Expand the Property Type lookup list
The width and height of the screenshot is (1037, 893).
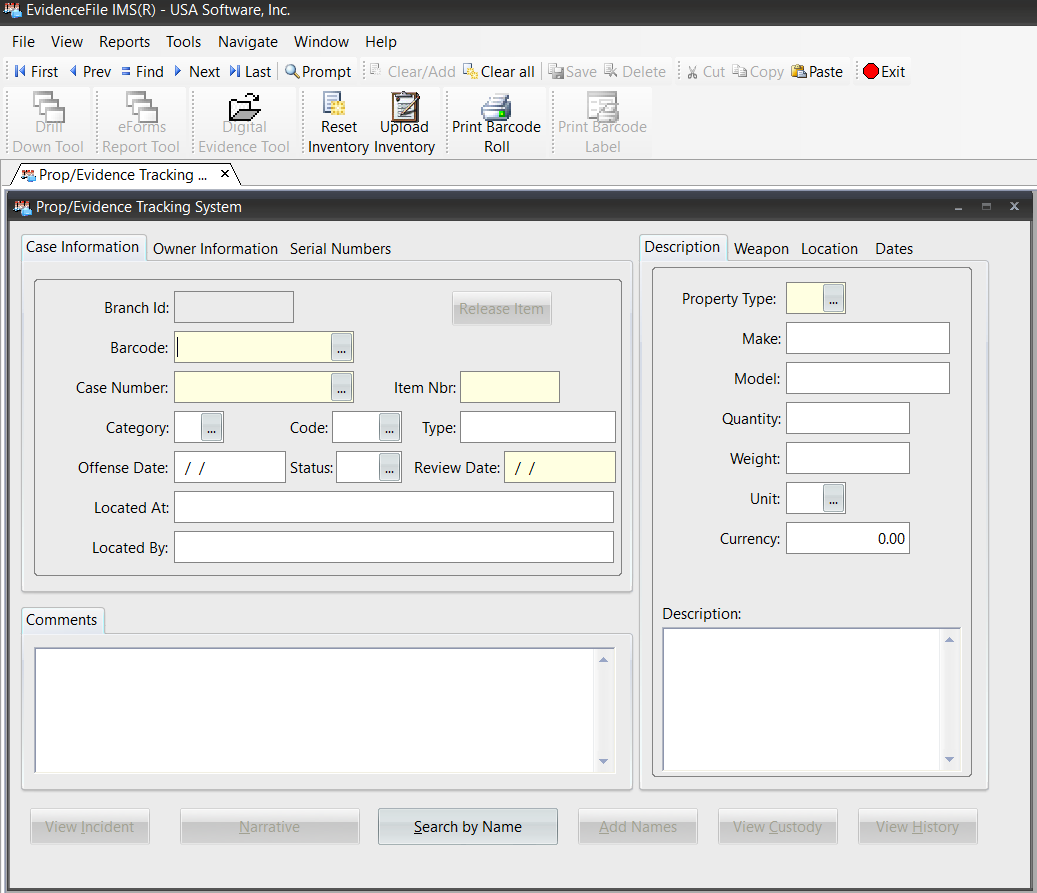pyautogui.click(x=833, y=299)
